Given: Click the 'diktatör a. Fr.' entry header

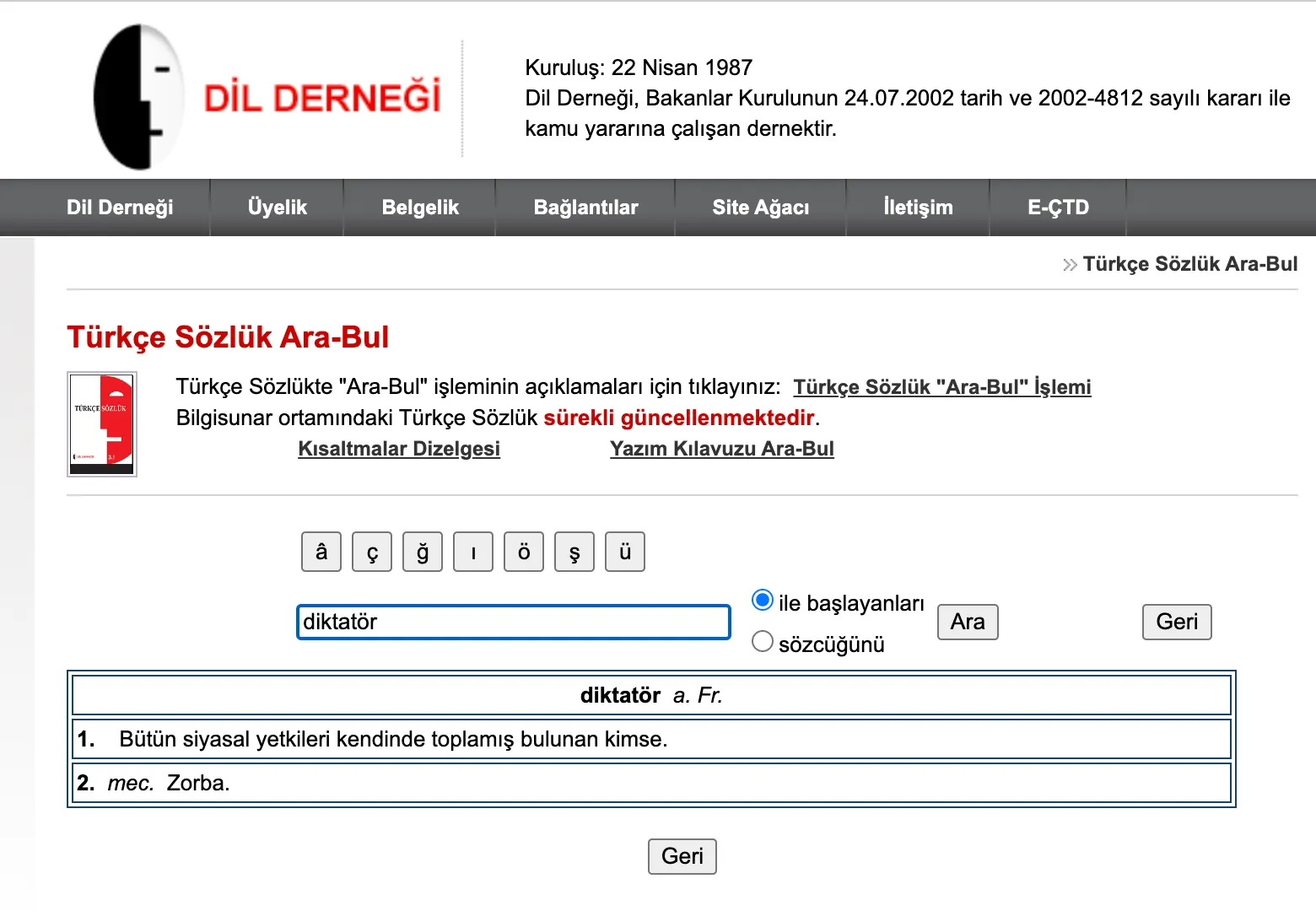Looking at the screenshot, I should point(651,695).
